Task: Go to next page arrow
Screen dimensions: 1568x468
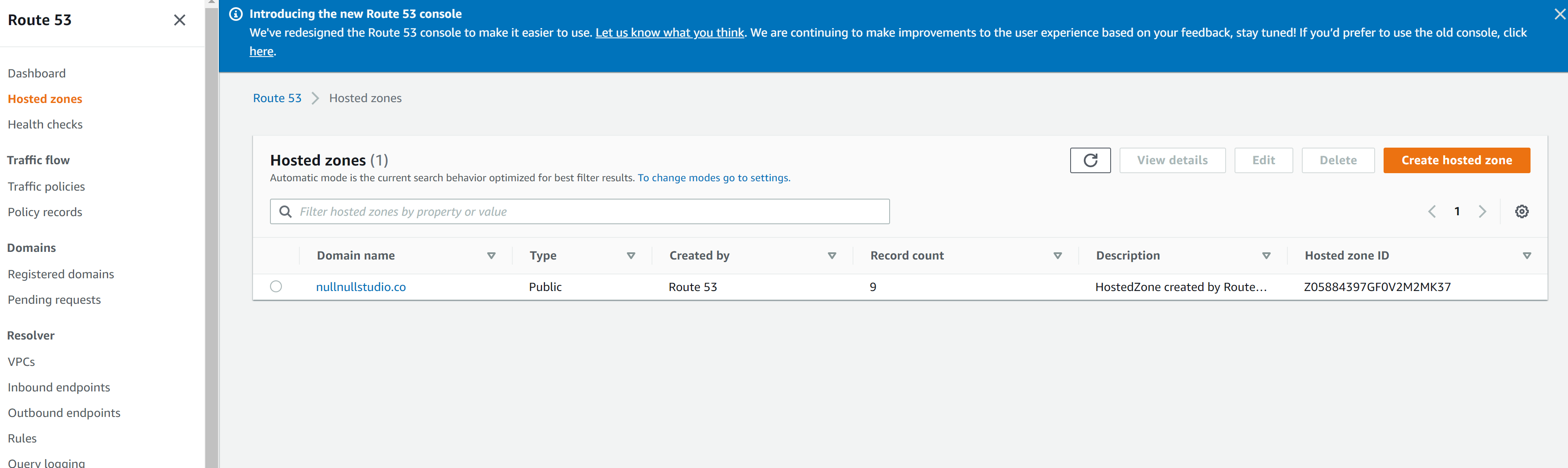Action: [x=1482, y=211]
